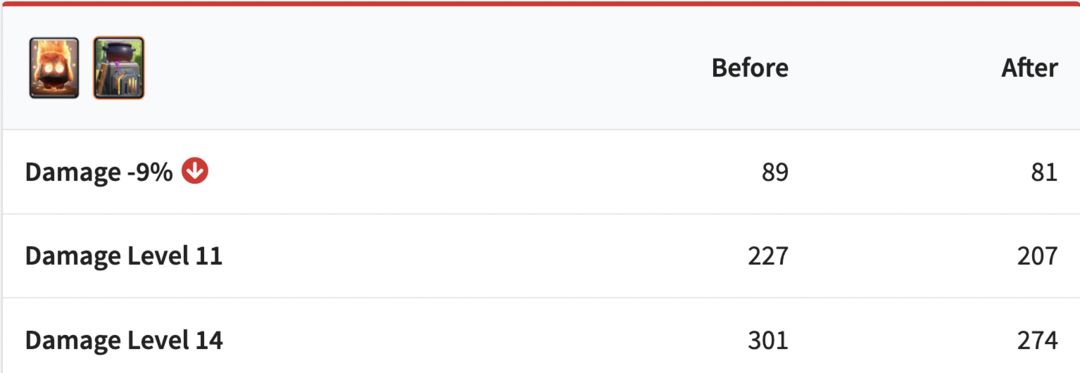Click the Fire Spirit card icon
Image resolution: width=1080 pixels, height=373 pixels.
point(54,67)
